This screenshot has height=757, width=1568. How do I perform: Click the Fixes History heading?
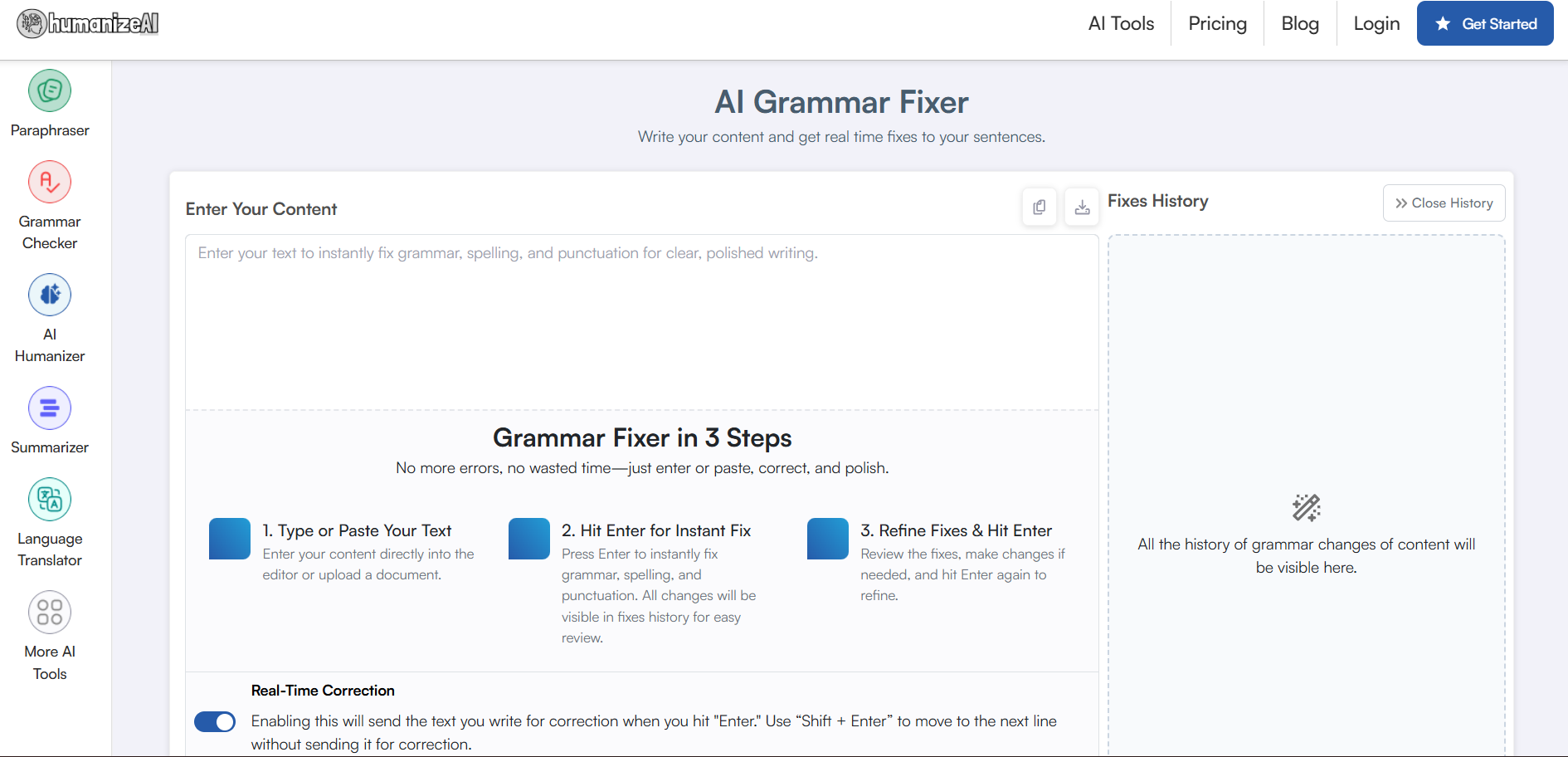point(1157,201)
